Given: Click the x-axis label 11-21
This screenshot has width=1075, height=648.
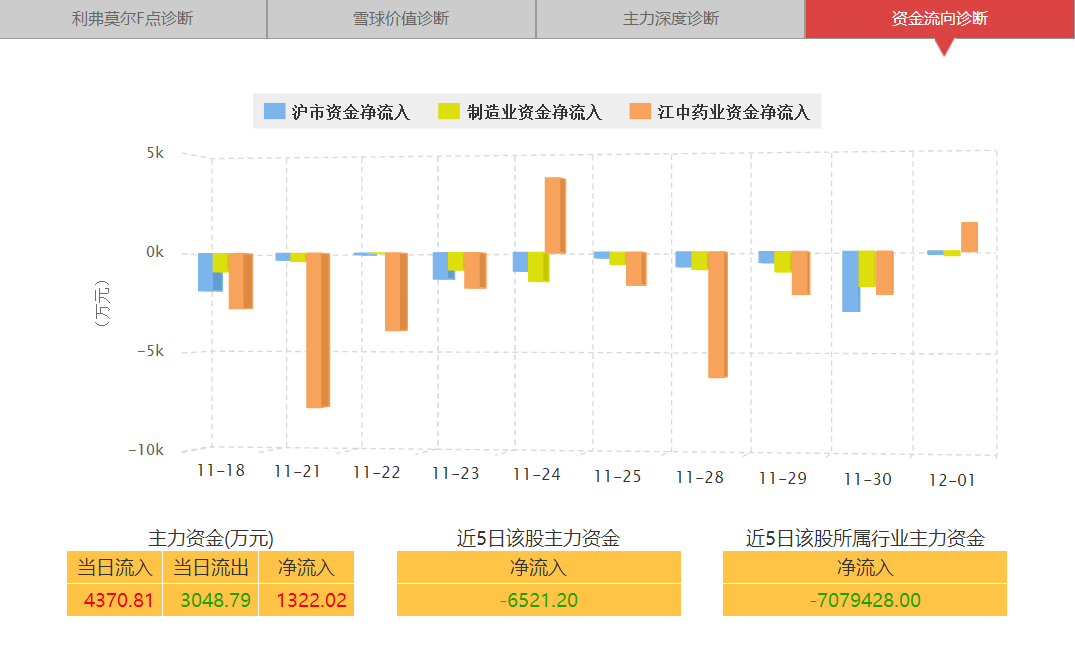Looking at the screenshot, I should (298, 472).
